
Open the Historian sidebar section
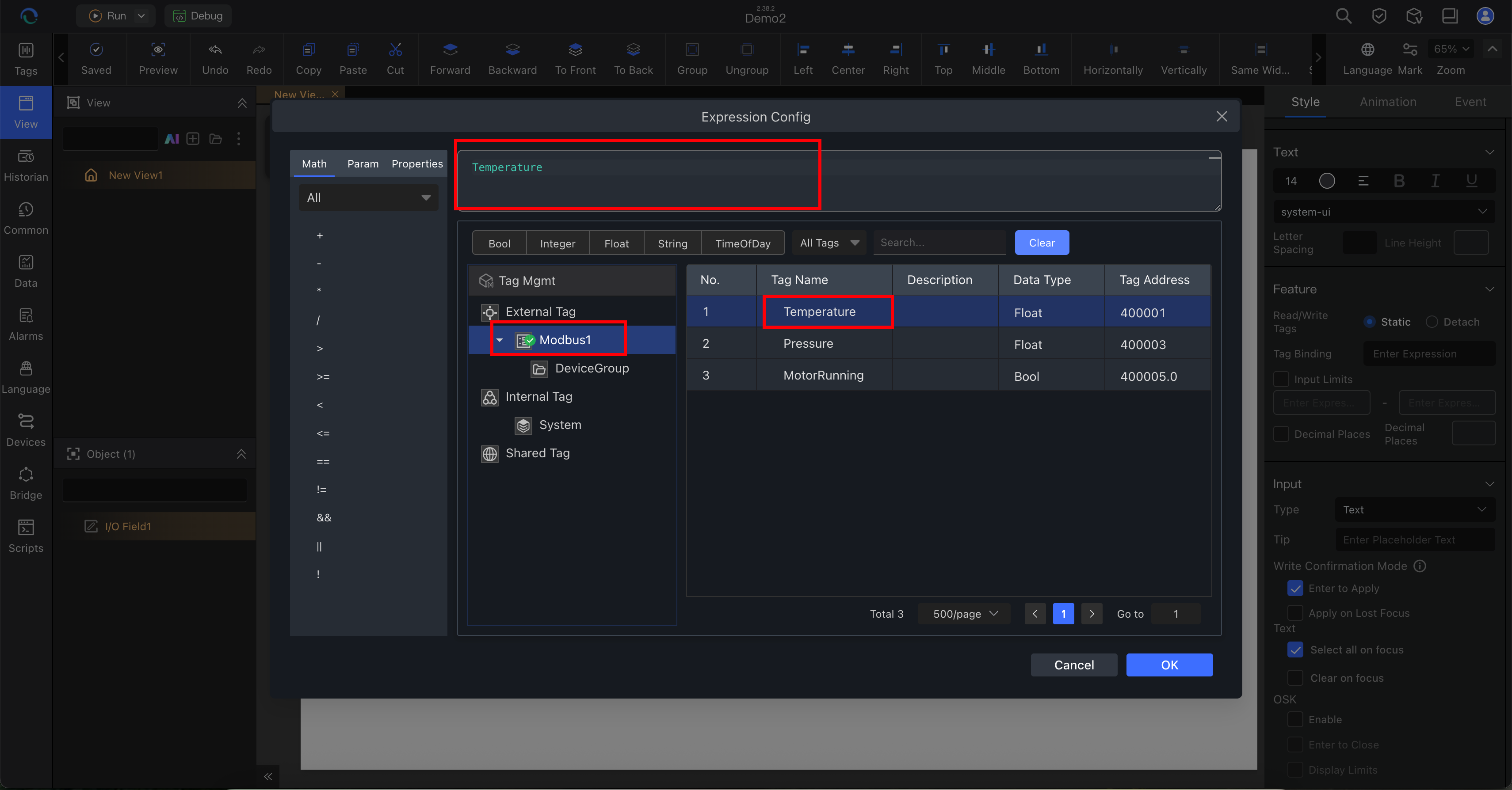(26, 165)
